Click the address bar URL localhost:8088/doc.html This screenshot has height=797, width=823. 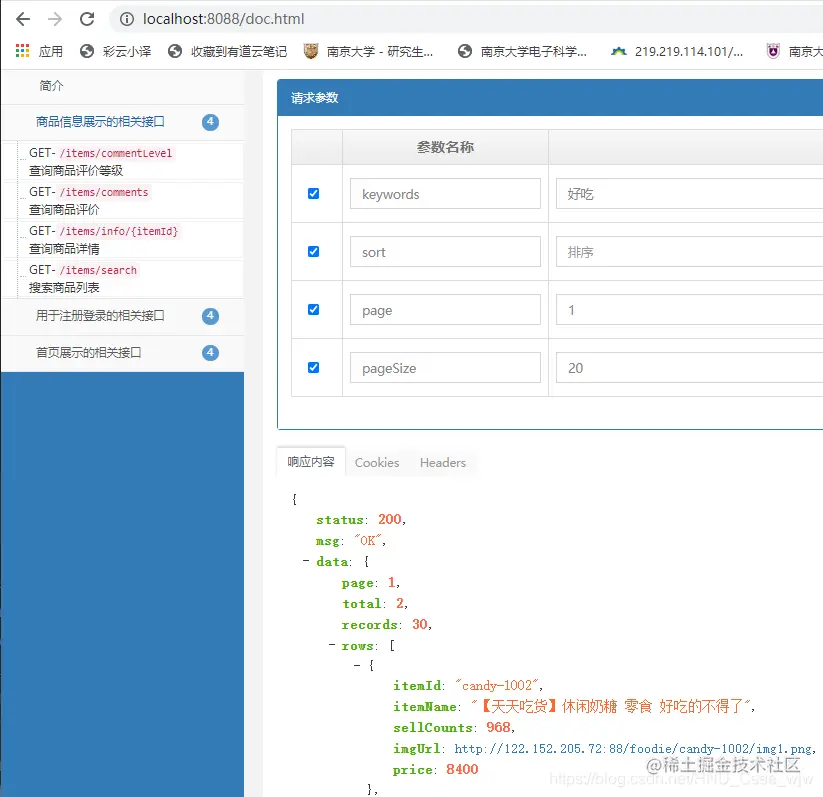224,19
